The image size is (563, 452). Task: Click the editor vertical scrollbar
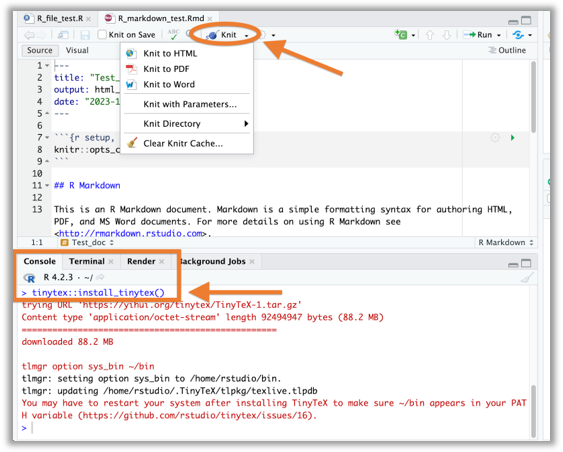tap(533, 97)
